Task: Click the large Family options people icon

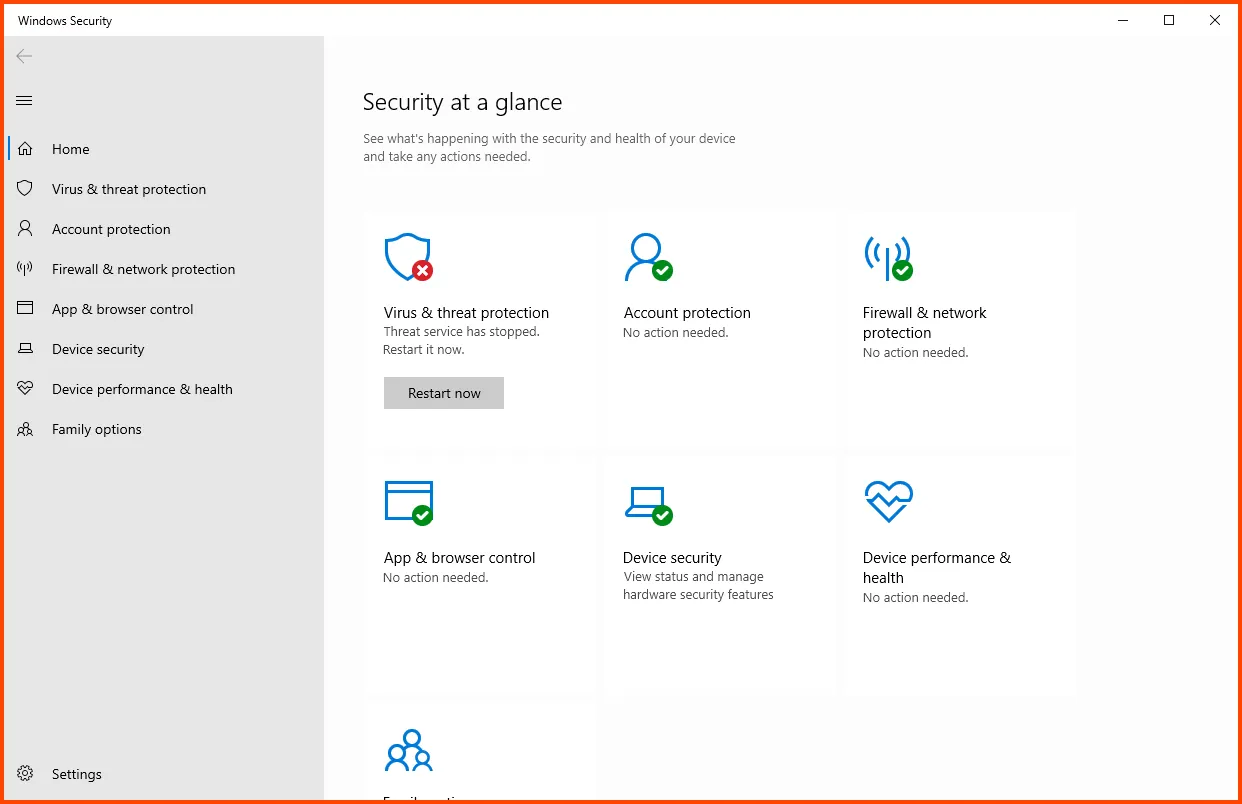Action: point(408,750)
